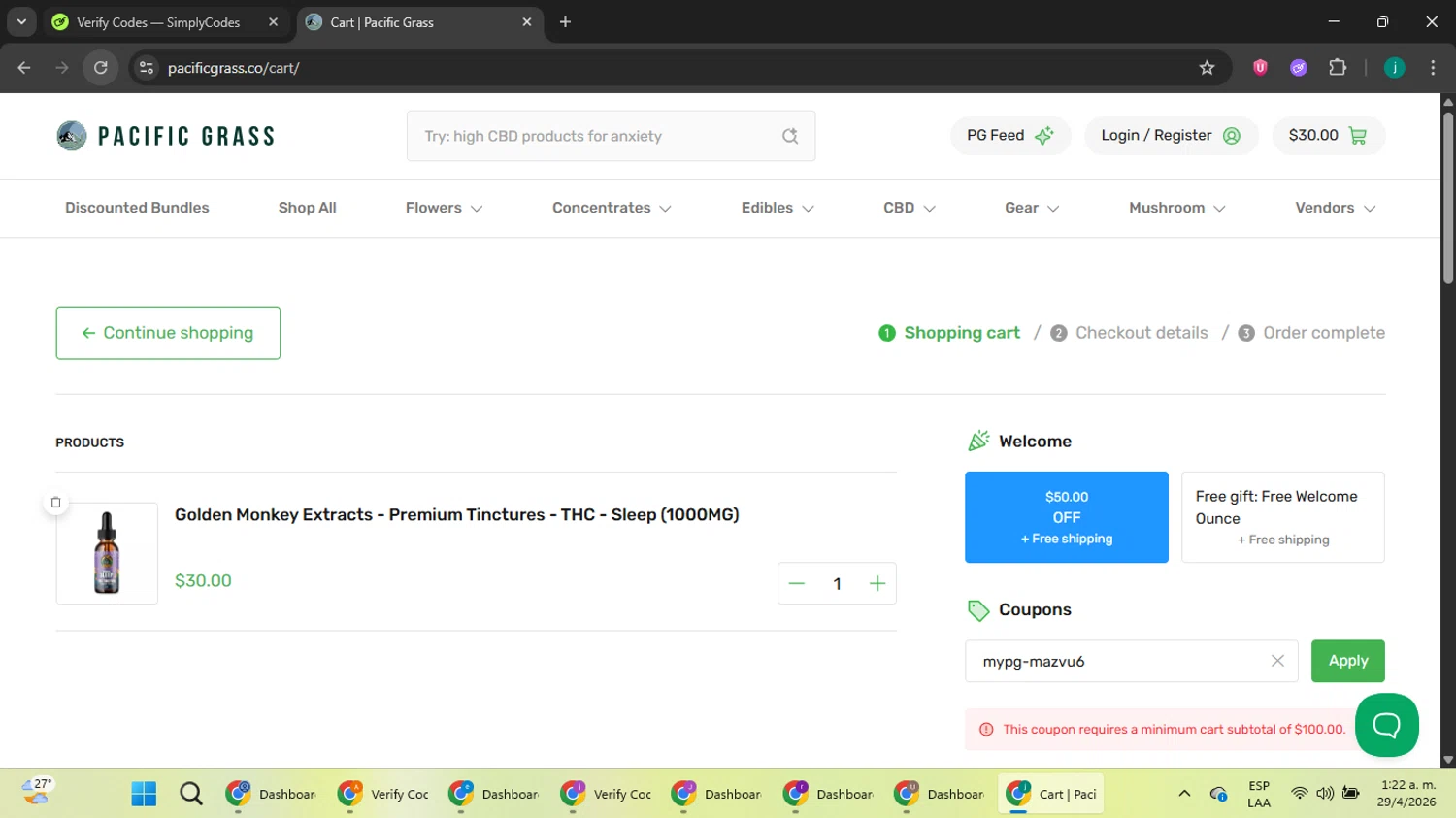
Task: Select the $50.00 OFF welcome offer
Action: click(1067, 517)
